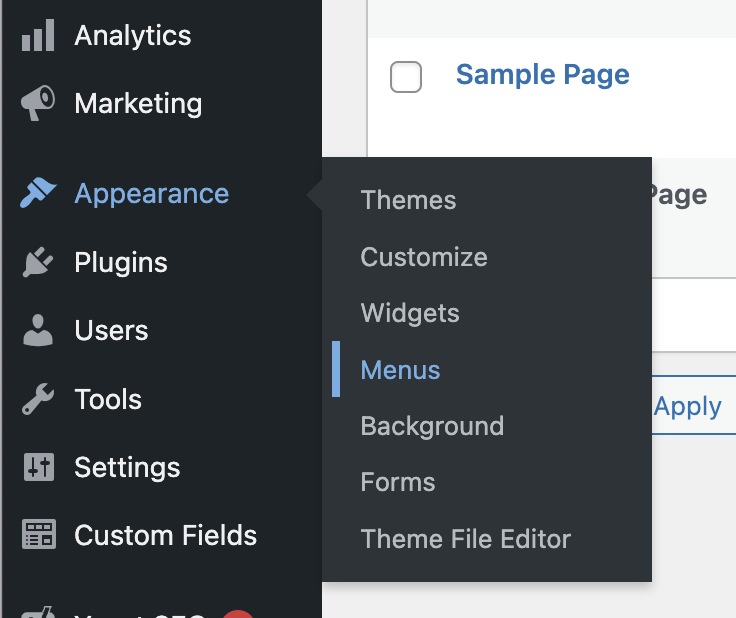
Task: Open the Plugins menu label
Action: (x=121, y=263)
